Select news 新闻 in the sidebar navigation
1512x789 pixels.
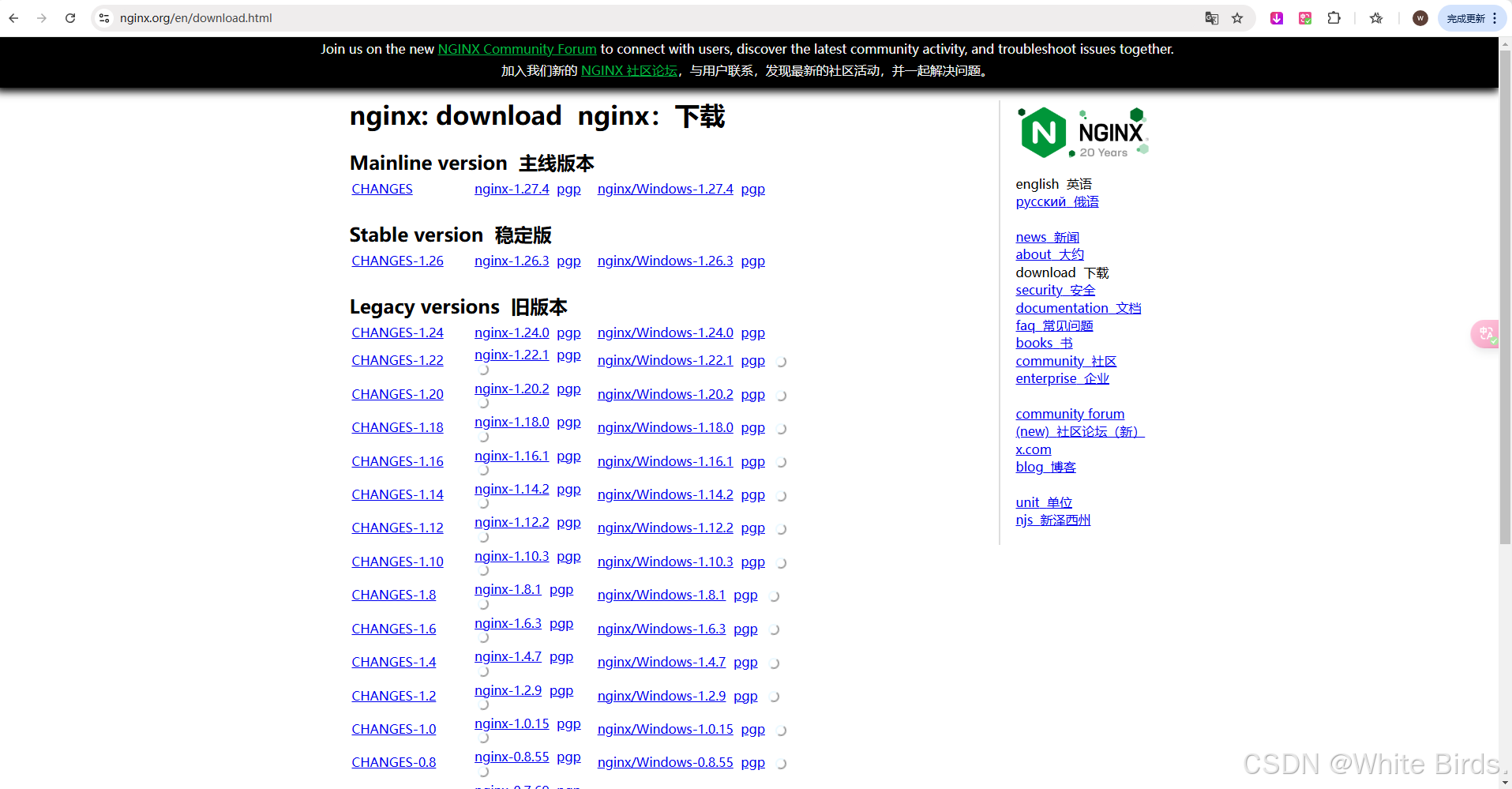click(x=1047, y=237)
